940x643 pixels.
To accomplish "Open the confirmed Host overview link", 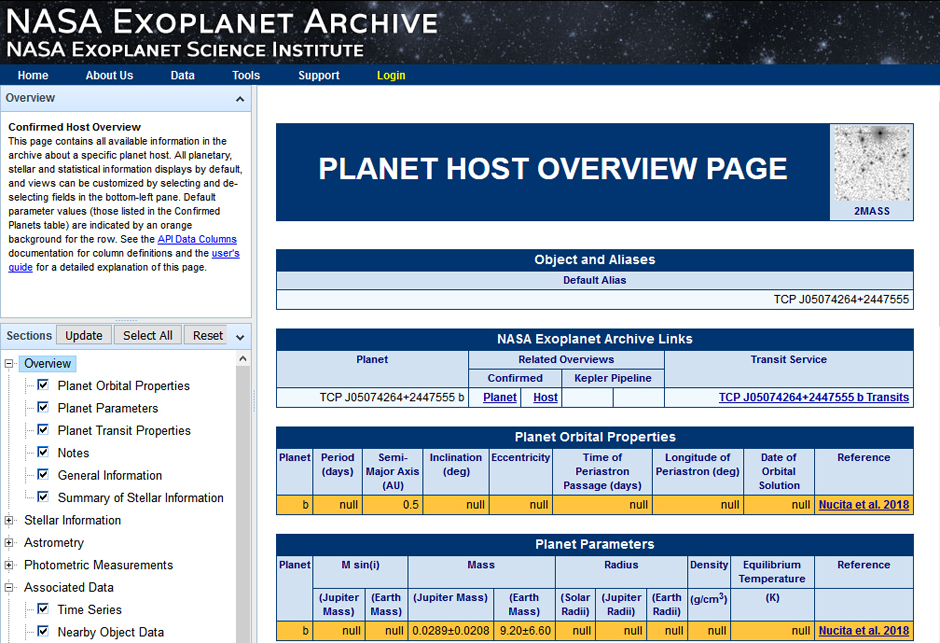I will pyautogui.click(x=546, y=397).
